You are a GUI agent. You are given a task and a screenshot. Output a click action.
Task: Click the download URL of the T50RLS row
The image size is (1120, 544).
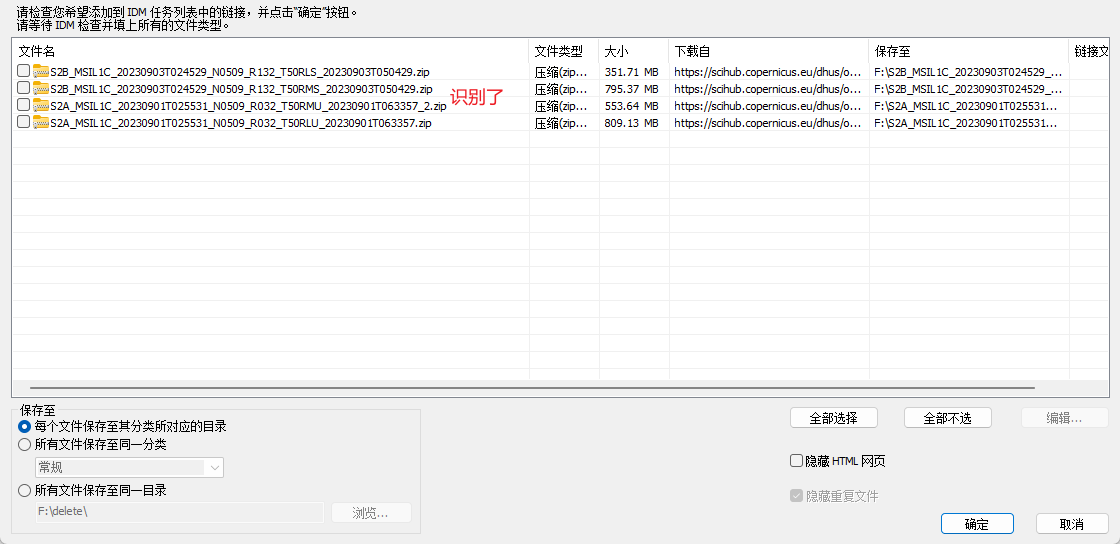768,71
